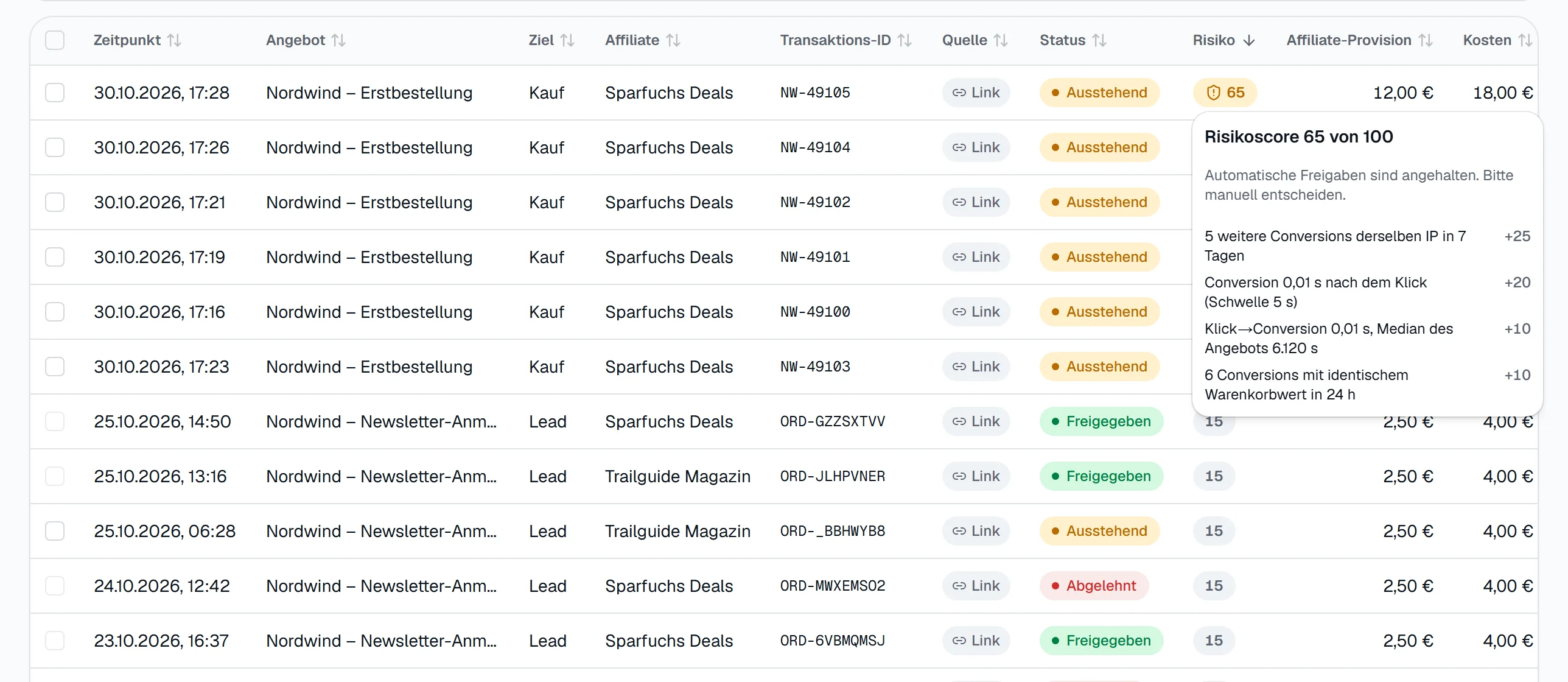Click the Angebot sort arrows icon

(338, 40)
